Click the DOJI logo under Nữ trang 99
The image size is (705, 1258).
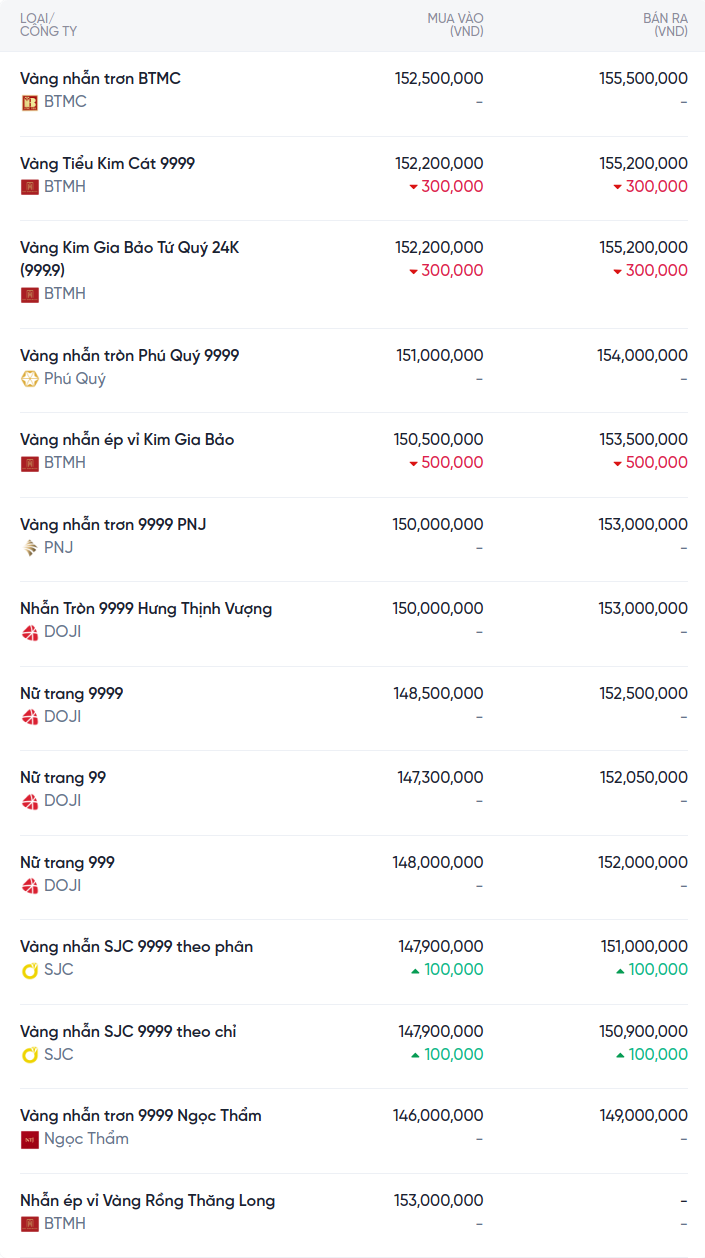tap(30, 801)
